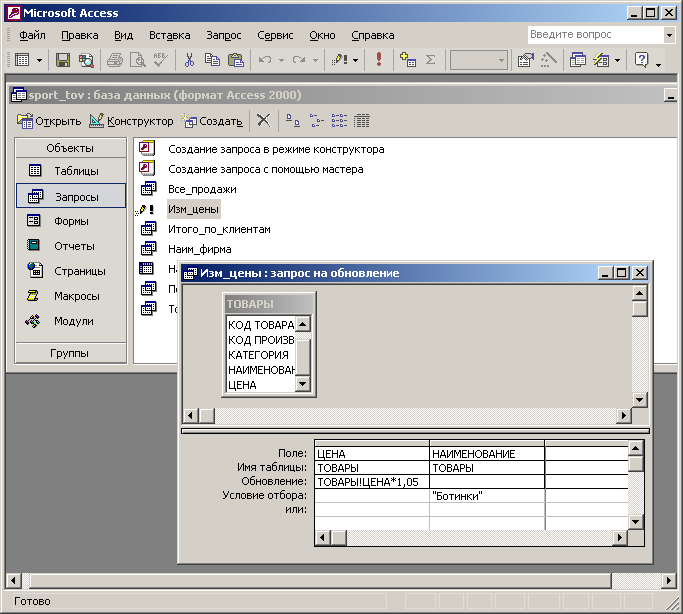Expand the New Object dropdown arrow

coord(617,60)
